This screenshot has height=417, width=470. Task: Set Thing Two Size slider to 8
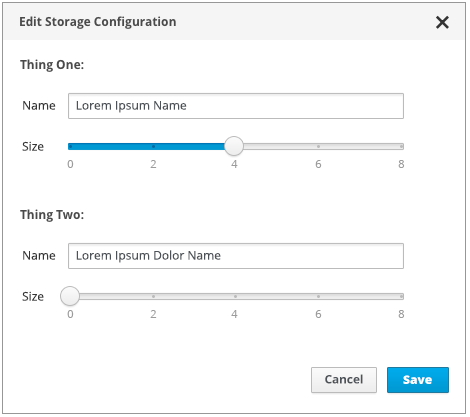pyautogui.click(x=402, y=296)
